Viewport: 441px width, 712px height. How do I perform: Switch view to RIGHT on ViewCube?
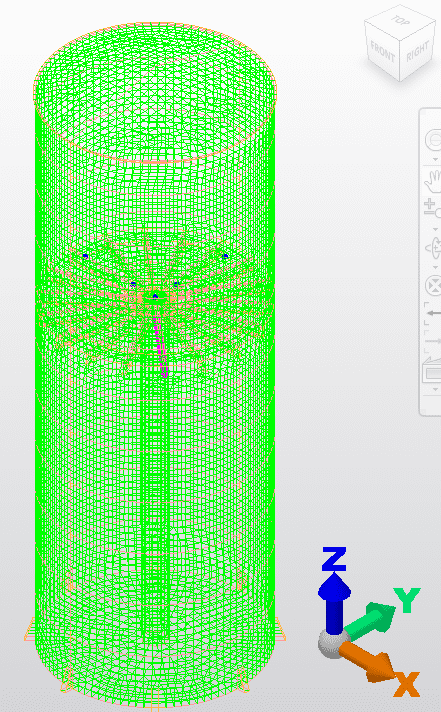point(416,53)
